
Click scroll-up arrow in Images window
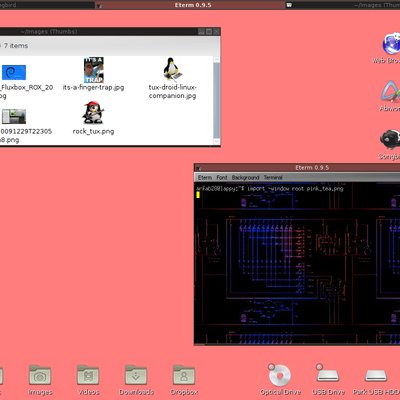click(216, 60)
